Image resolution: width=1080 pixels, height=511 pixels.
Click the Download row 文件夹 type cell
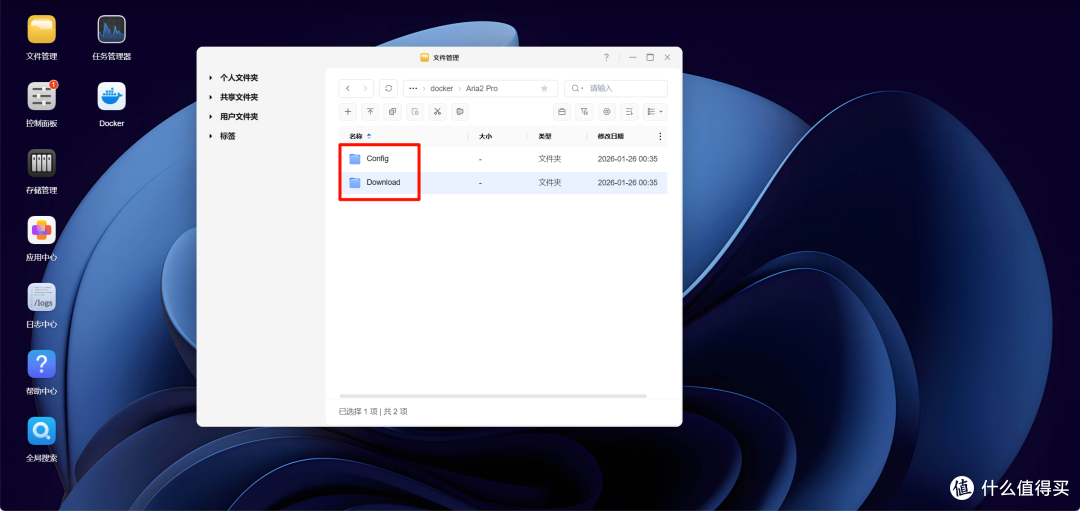pyautogui.click(x=550, y=182)
